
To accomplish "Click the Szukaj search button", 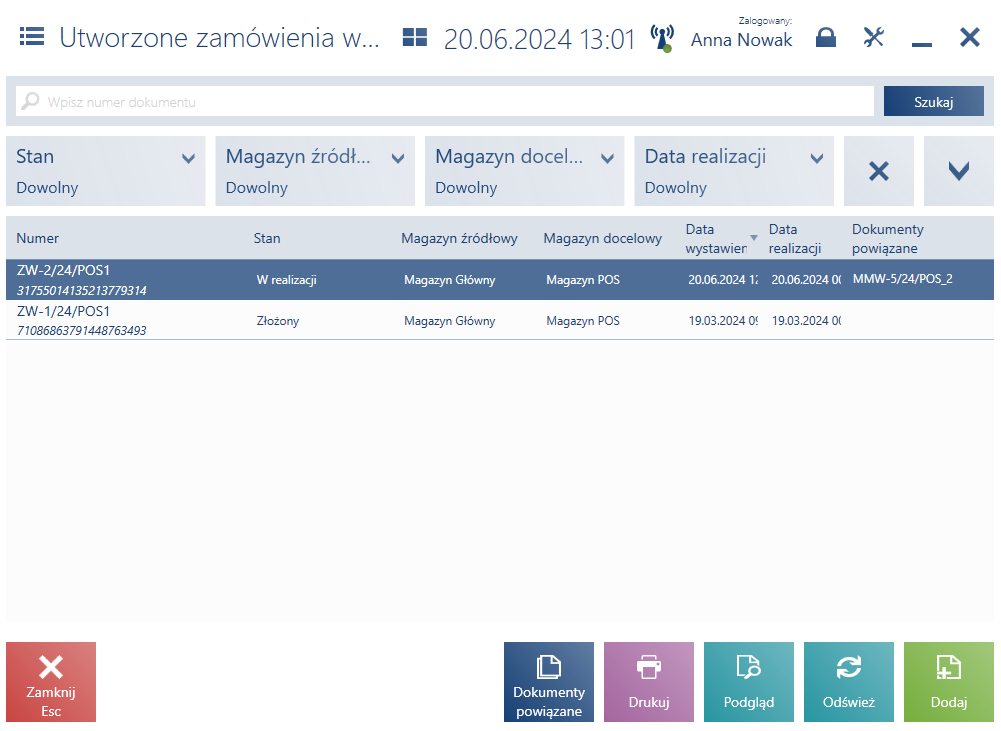I will point(933,102).
